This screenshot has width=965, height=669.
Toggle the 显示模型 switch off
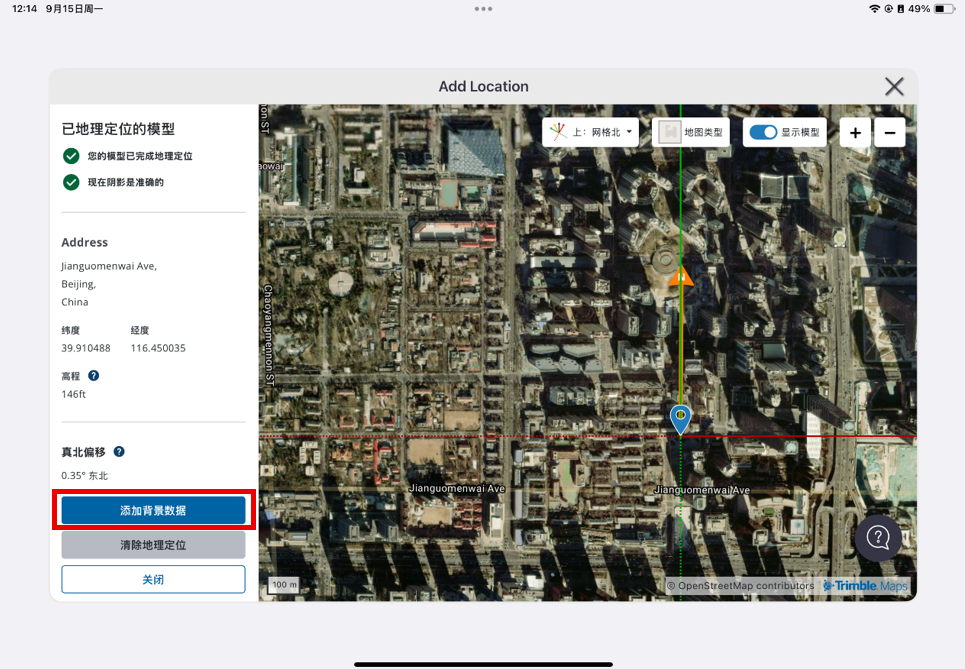(x=763, y=132)
